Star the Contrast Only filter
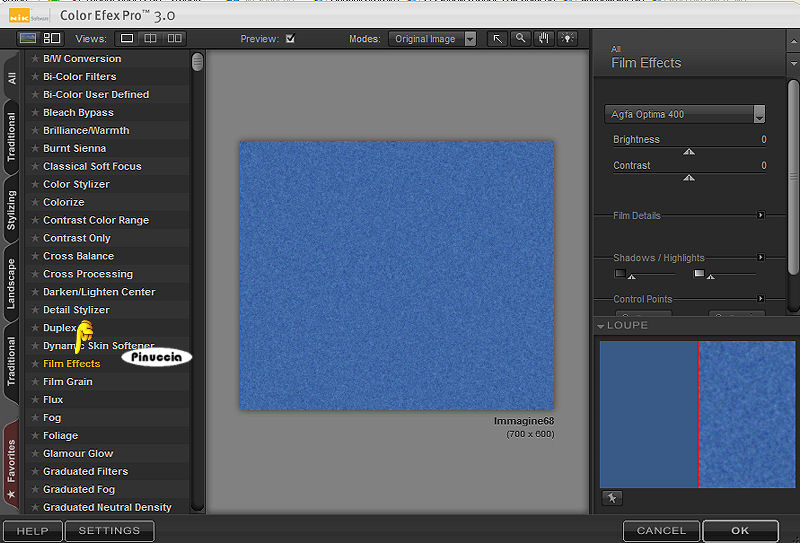800x543 pixels. click(35, 238)
